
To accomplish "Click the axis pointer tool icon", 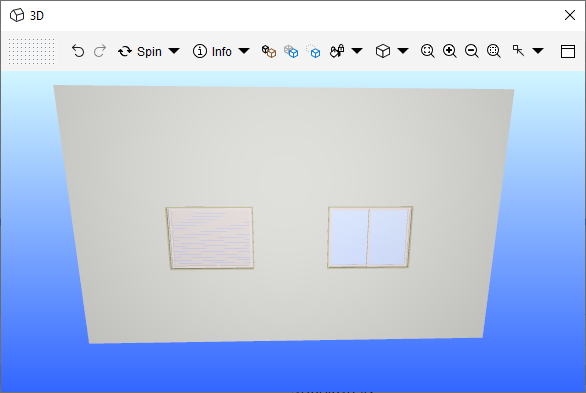I will [x=518, y=50].
